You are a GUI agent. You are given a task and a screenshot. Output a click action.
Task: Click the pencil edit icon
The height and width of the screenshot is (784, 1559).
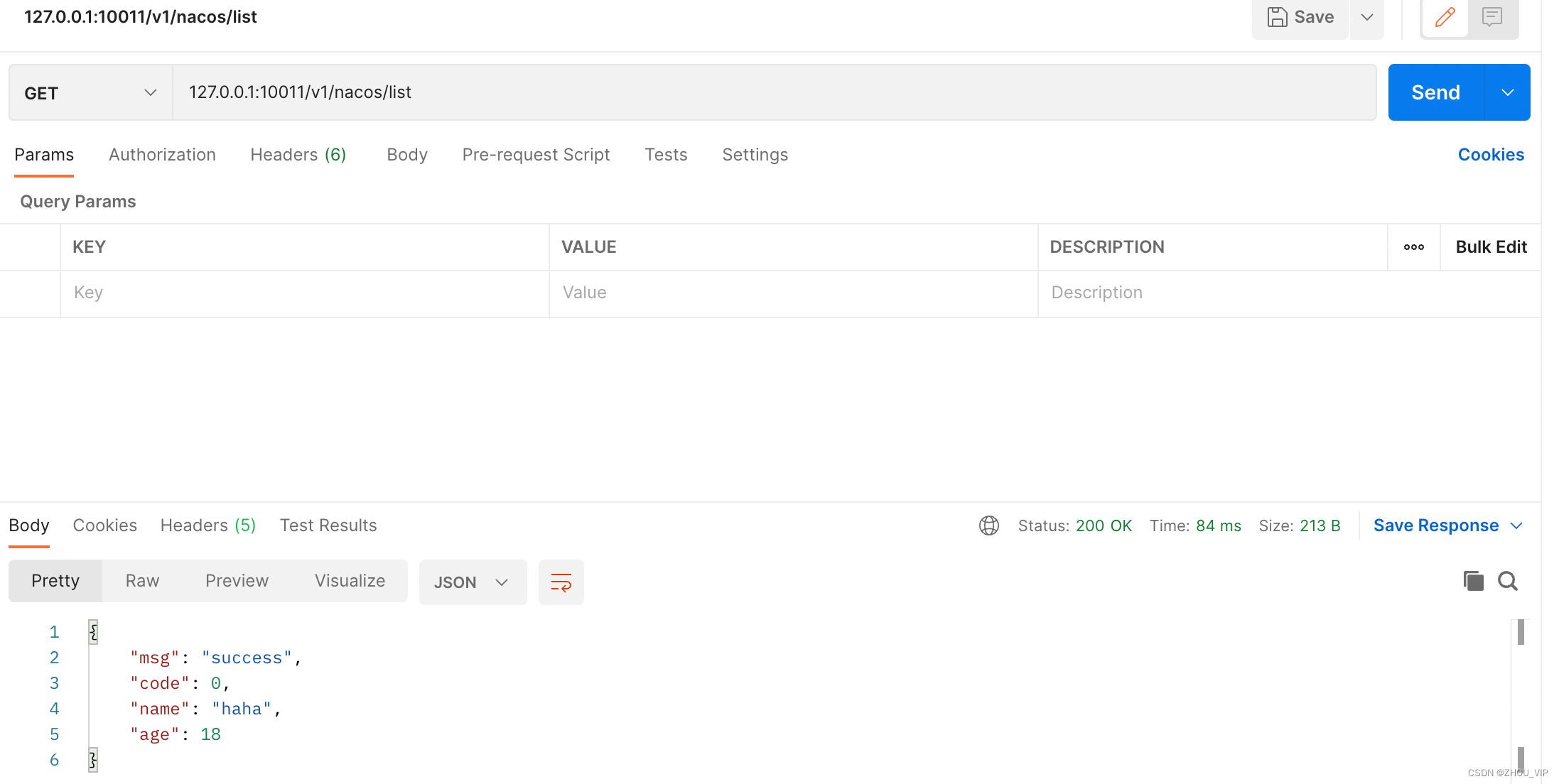click(1445, 17)
